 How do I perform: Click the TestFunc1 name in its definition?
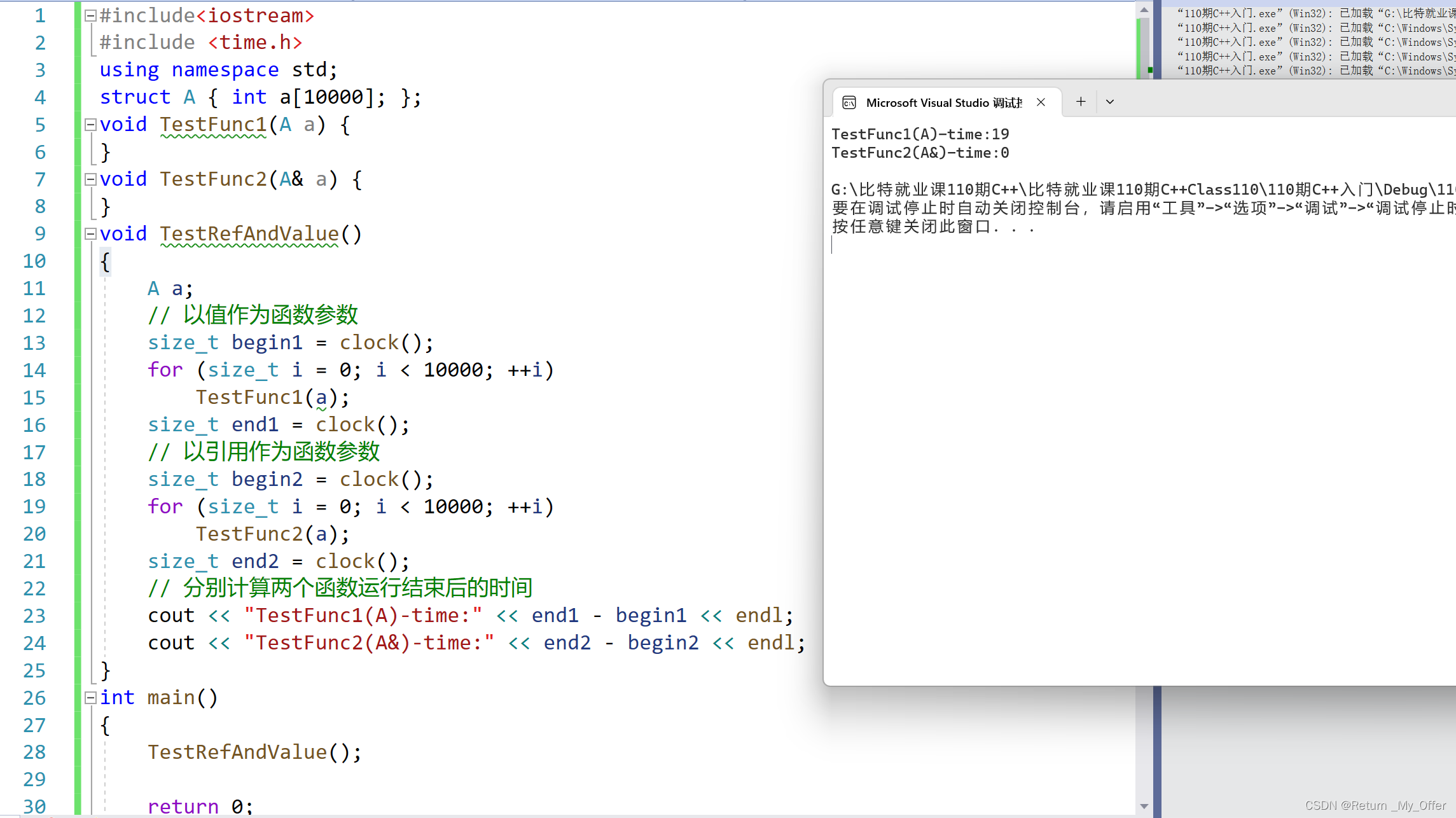coord(213,125)
